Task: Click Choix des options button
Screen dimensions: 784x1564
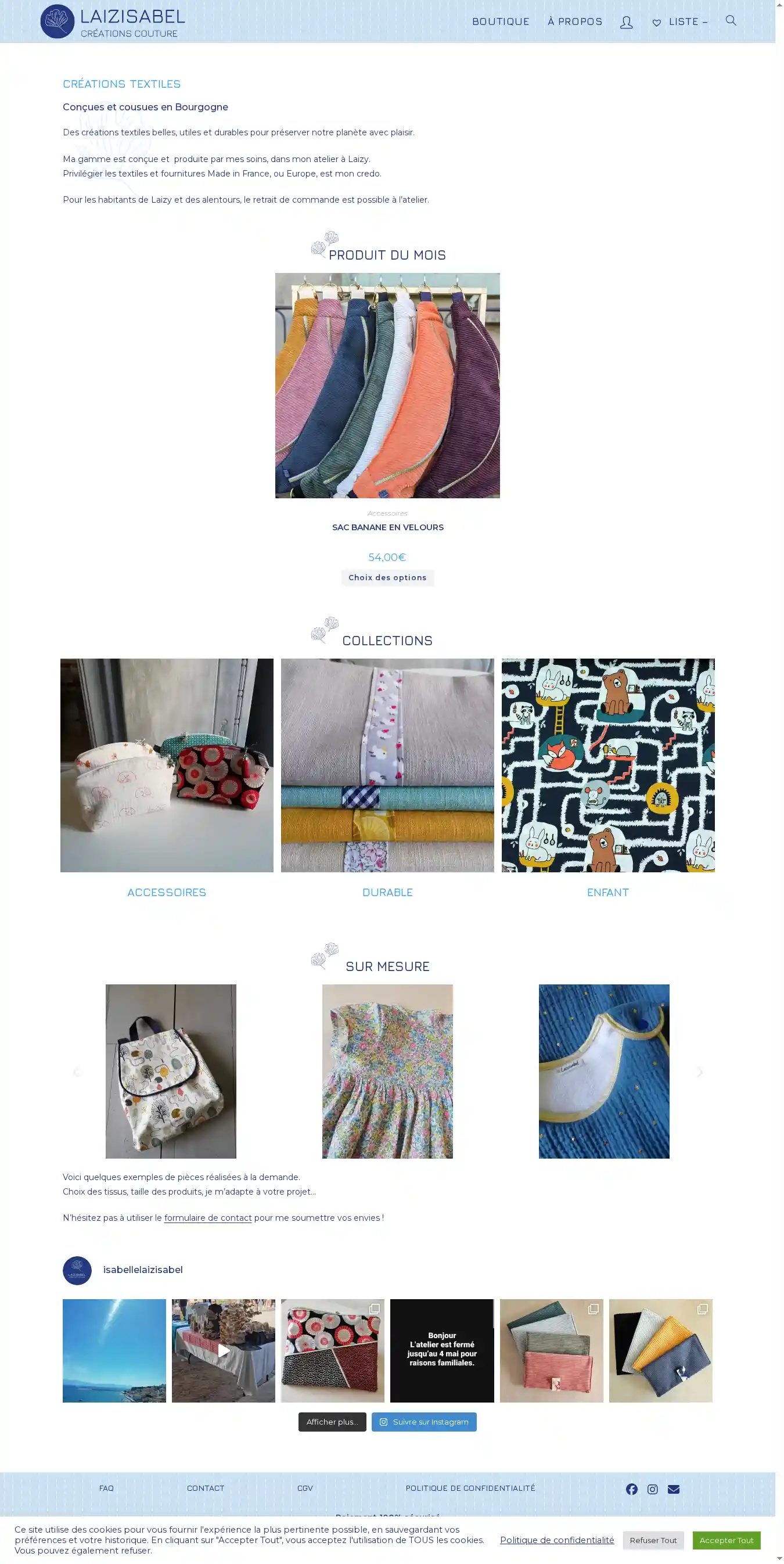Action: coord(387,577)
